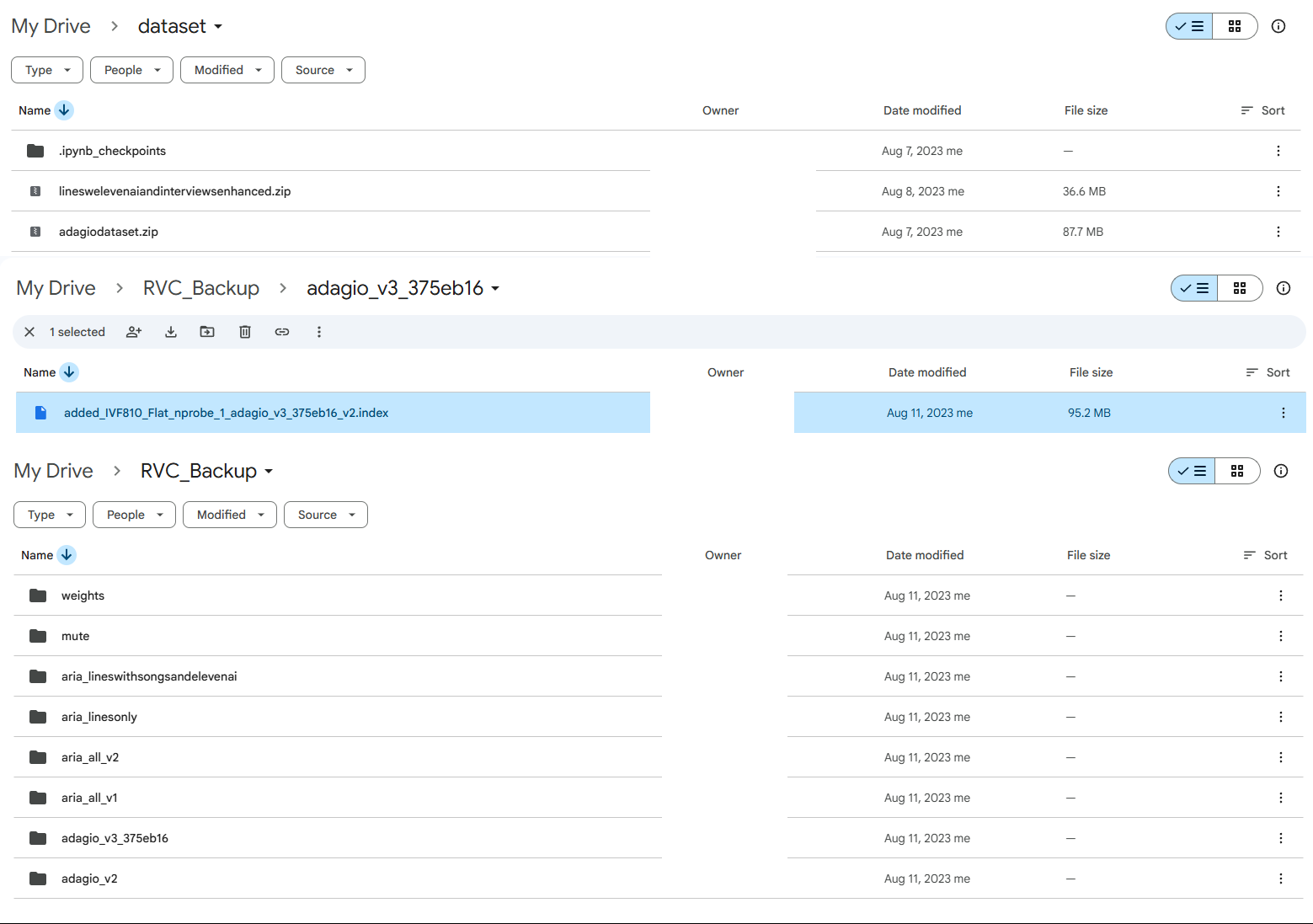Image resolution: width=1313 pixels, height=924 pixels.
Task: Copy link of selected file
Action: click(282, 332)
